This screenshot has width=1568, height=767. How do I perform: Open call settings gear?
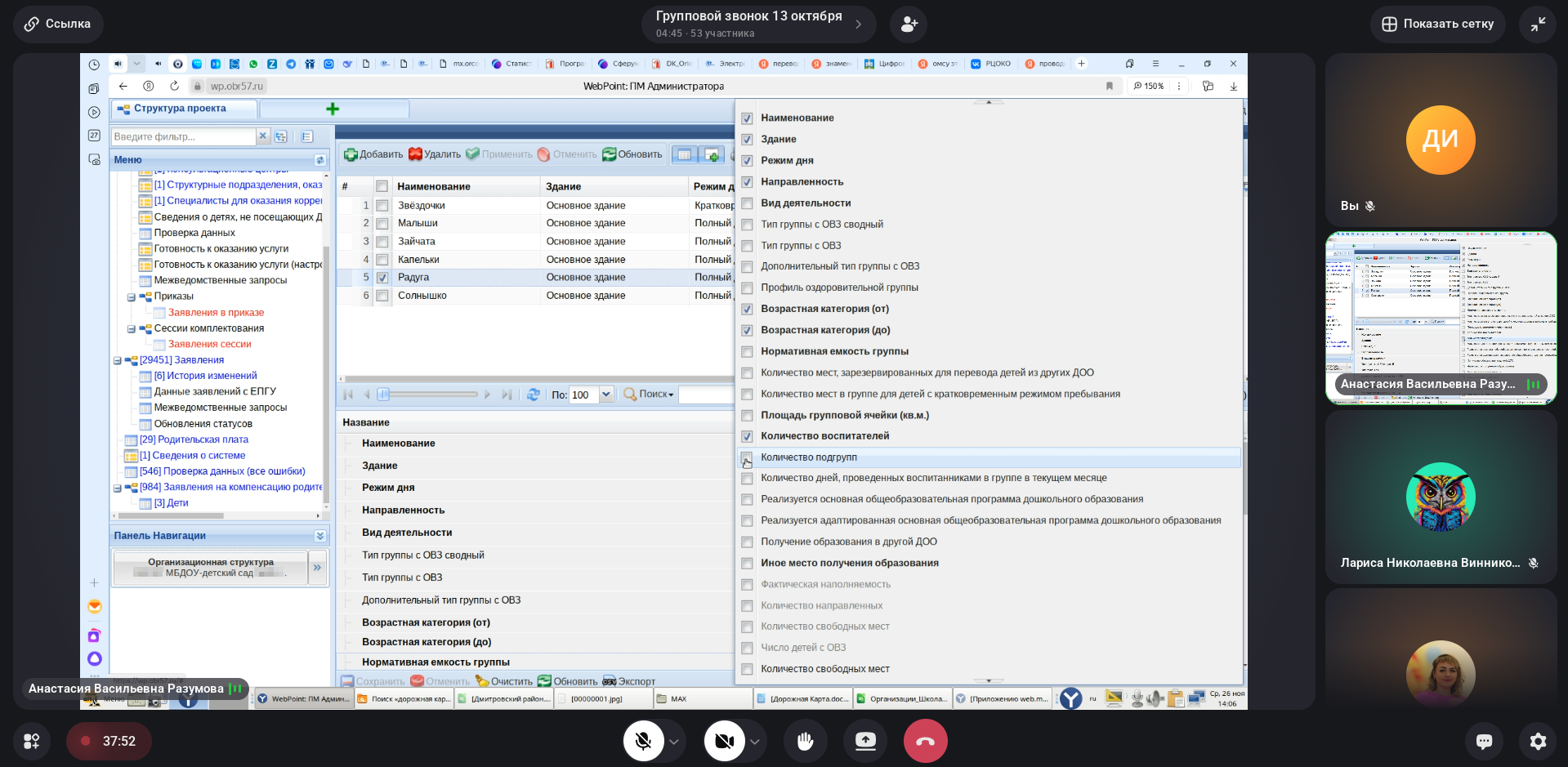point(1538,741)
